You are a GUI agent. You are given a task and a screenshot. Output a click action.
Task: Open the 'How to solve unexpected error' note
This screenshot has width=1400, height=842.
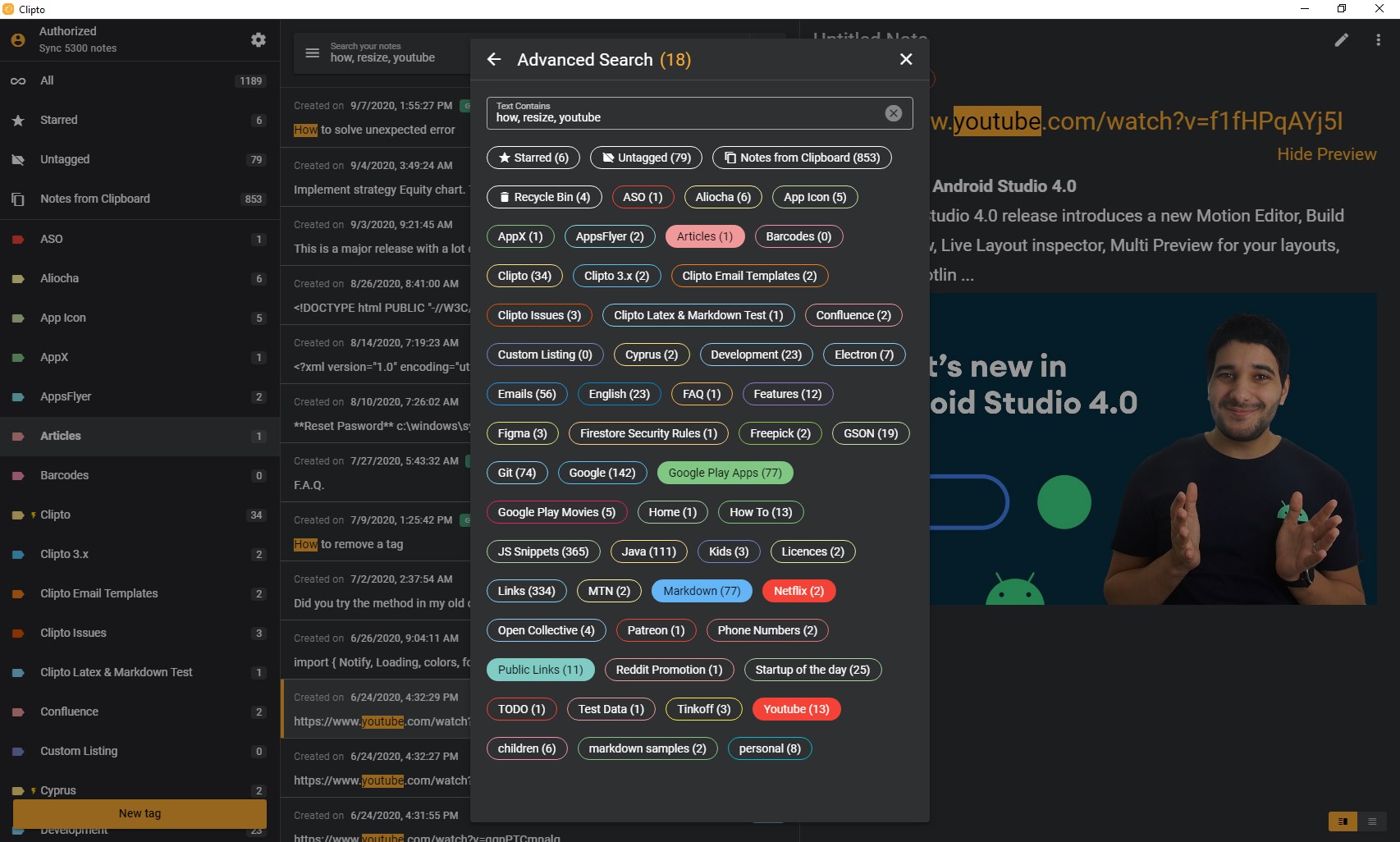(376, 117)
